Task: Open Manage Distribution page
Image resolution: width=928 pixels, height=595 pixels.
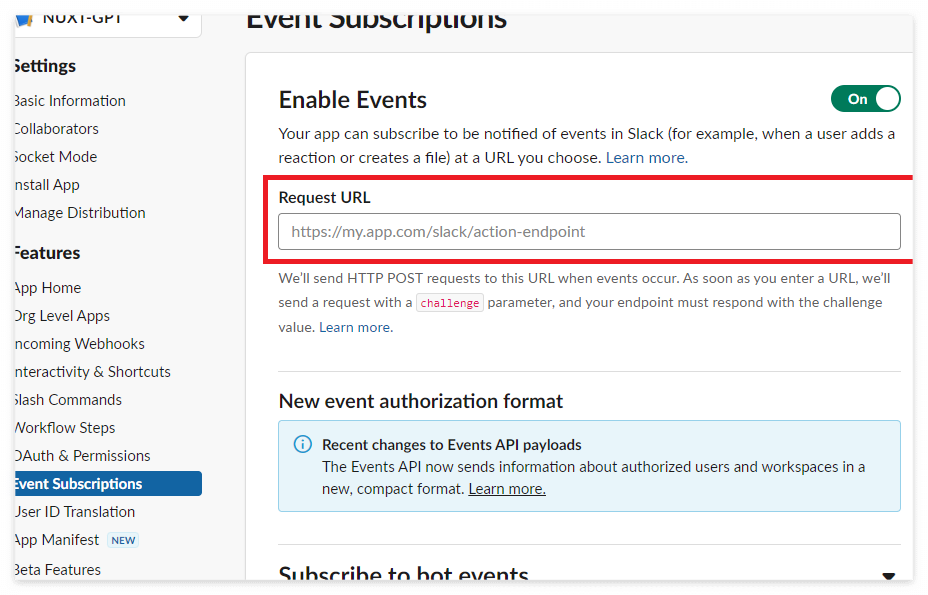Action: click(80, 213)
